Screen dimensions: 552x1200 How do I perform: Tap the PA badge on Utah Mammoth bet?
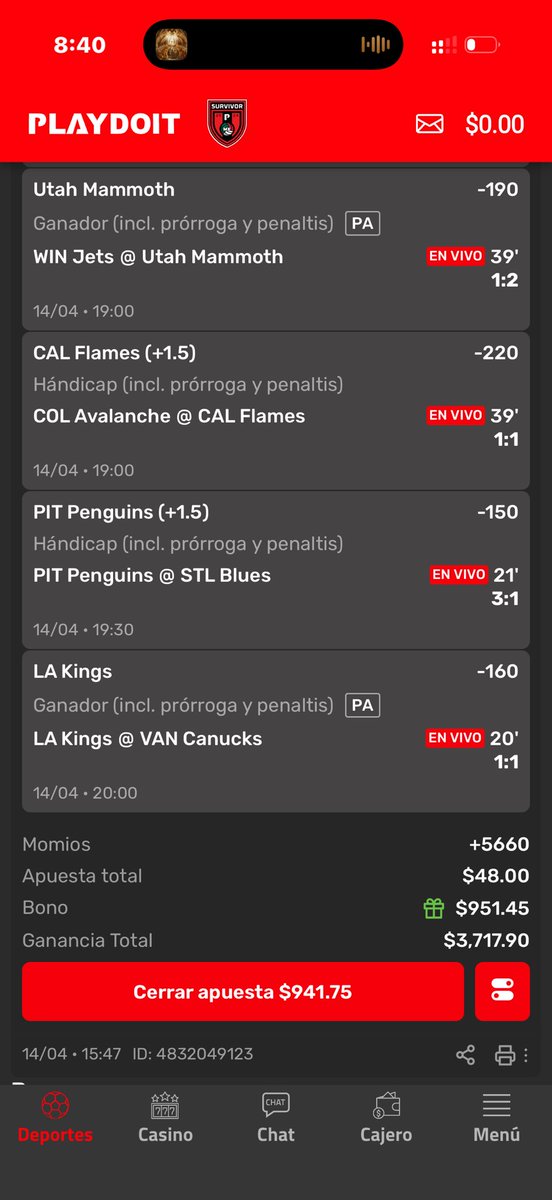(363, 224)
